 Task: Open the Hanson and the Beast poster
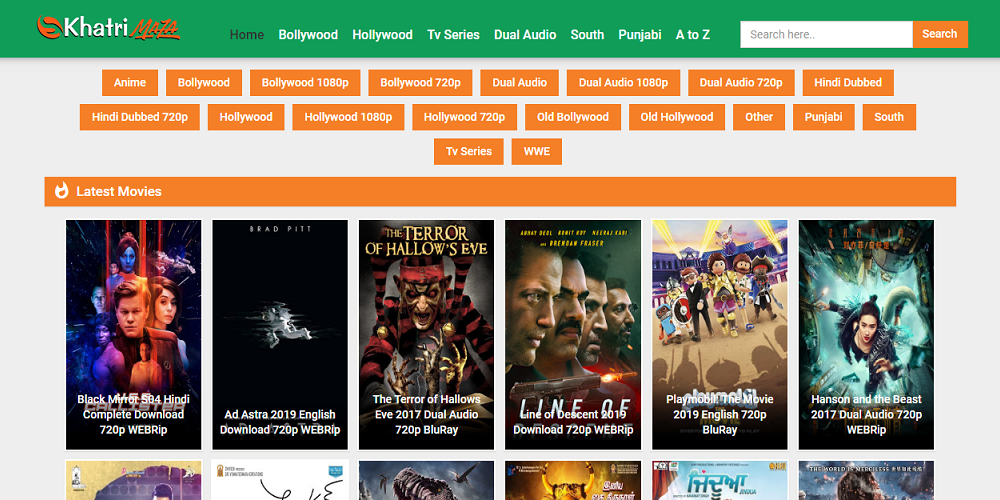pyautogui.click(x=866, y=335)
